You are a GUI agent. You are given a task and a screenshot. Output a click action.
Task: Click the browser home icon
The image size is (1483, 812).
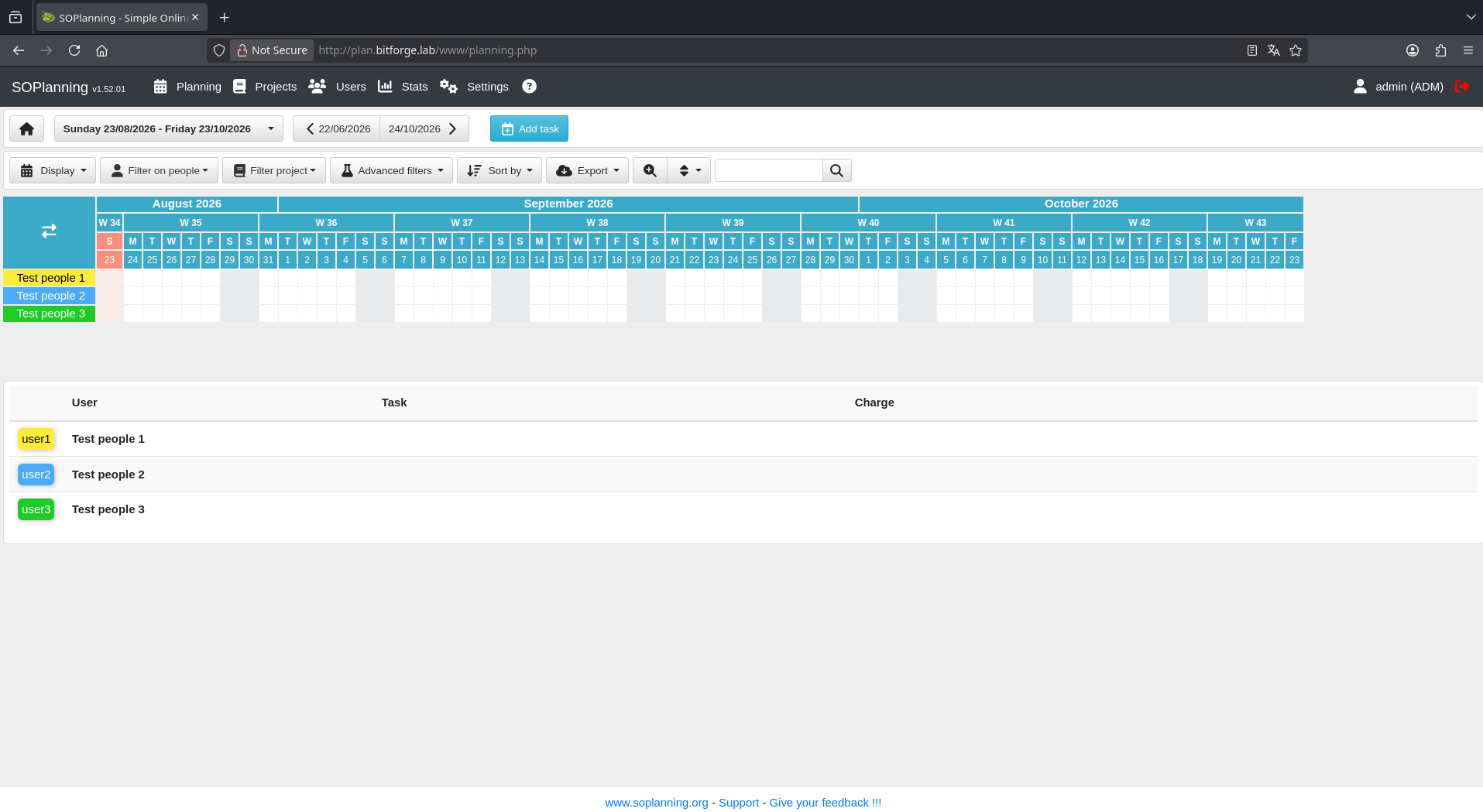point(101,50)
